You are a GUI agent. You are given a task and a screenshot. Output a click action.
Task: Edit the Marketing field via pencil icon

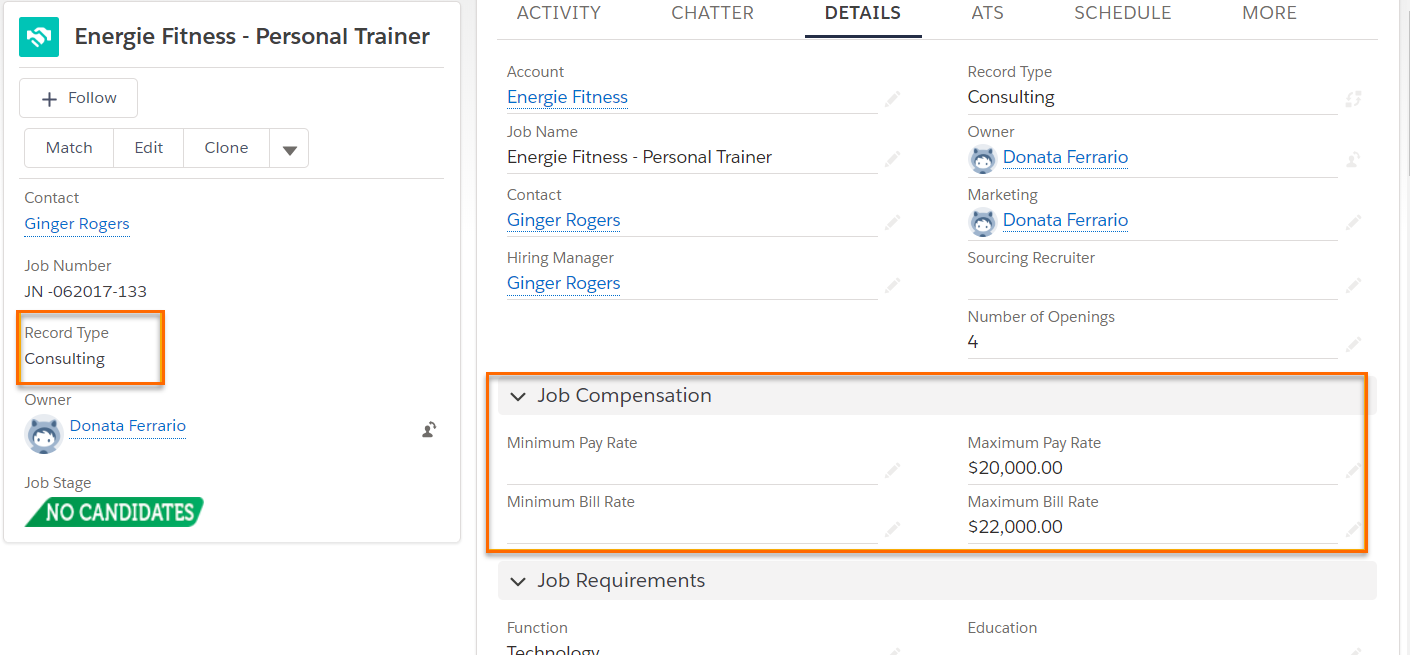coord(1354,221)
